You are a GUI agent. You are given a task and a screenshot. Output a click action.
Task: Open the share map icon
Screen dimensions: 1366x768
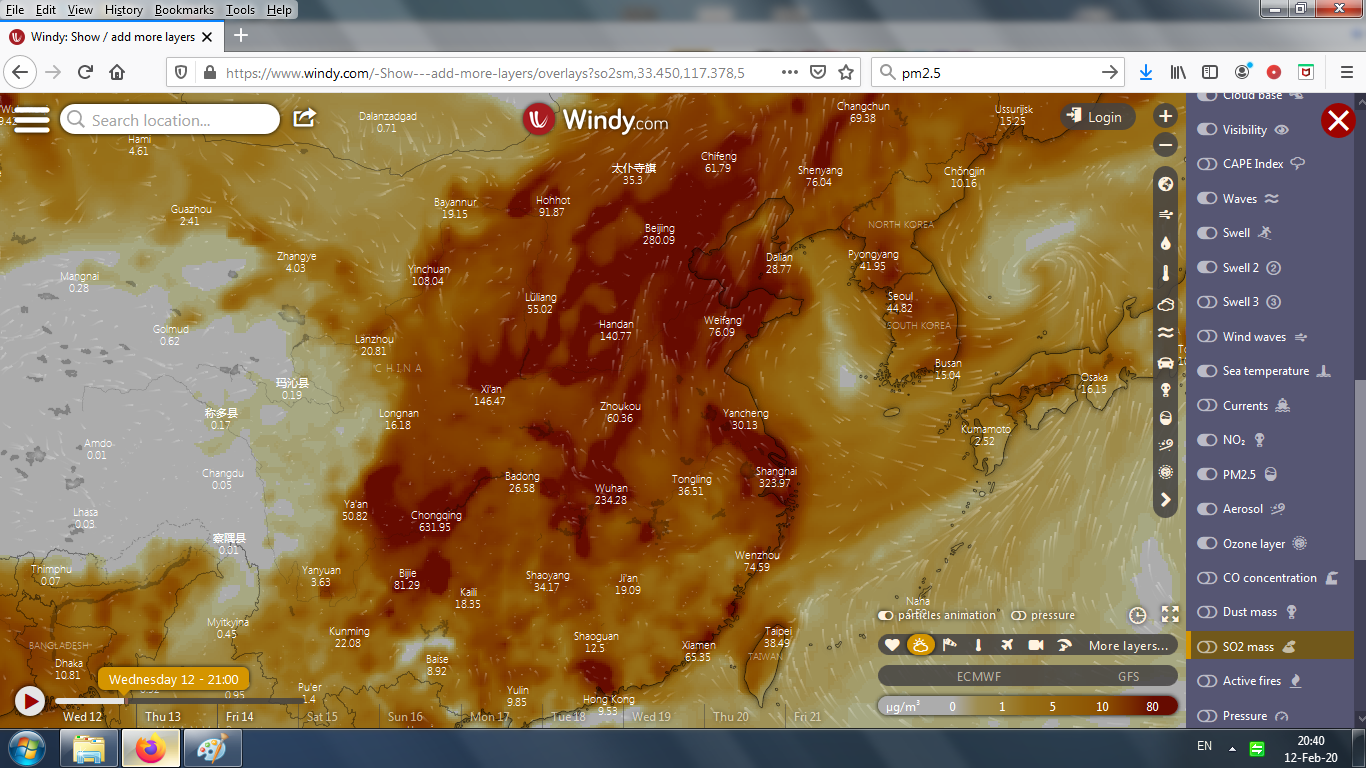(304, 118)
